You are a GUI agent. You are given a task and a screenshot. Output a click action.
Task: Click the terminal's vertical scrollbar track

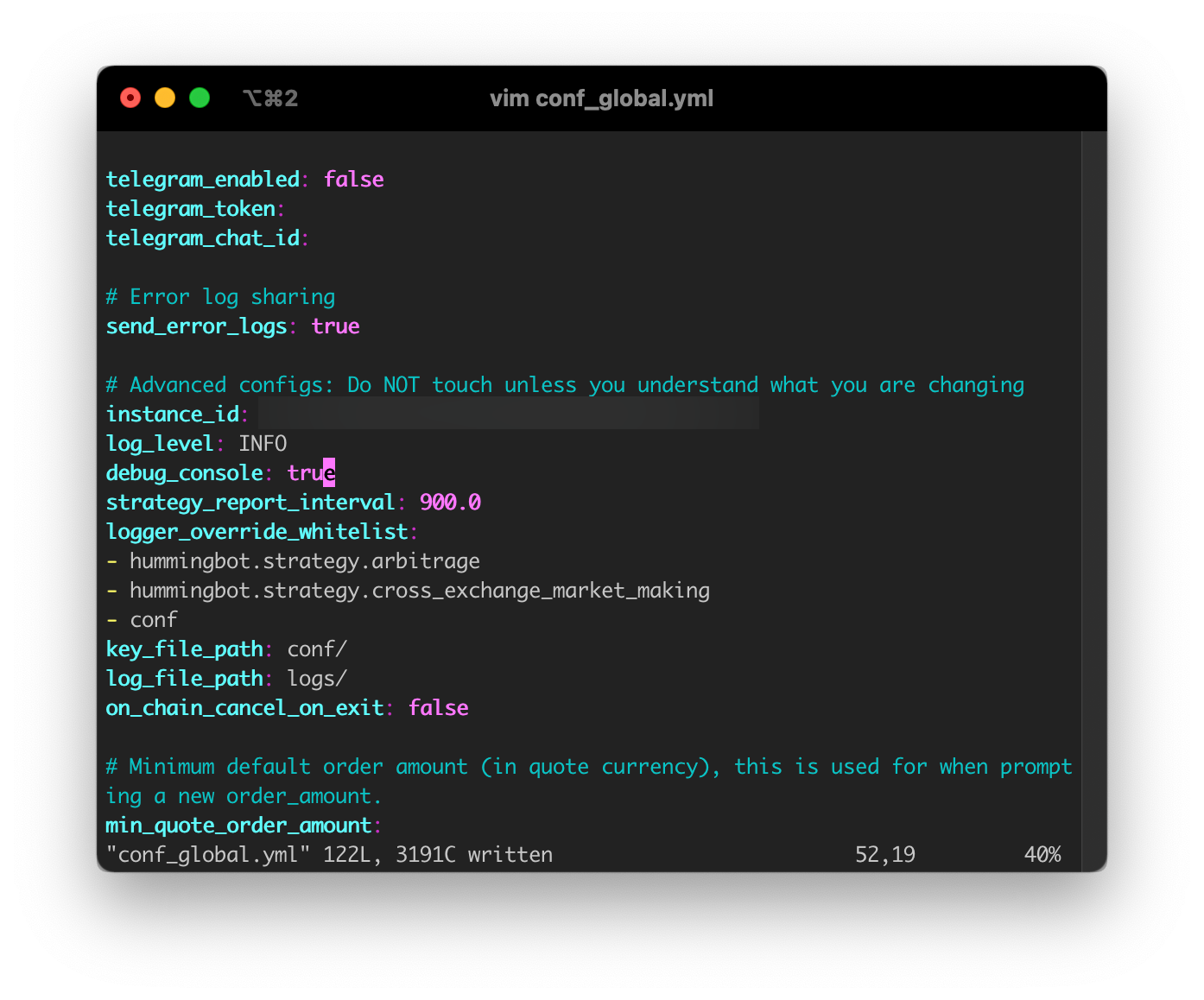[x=1094, y=501]
